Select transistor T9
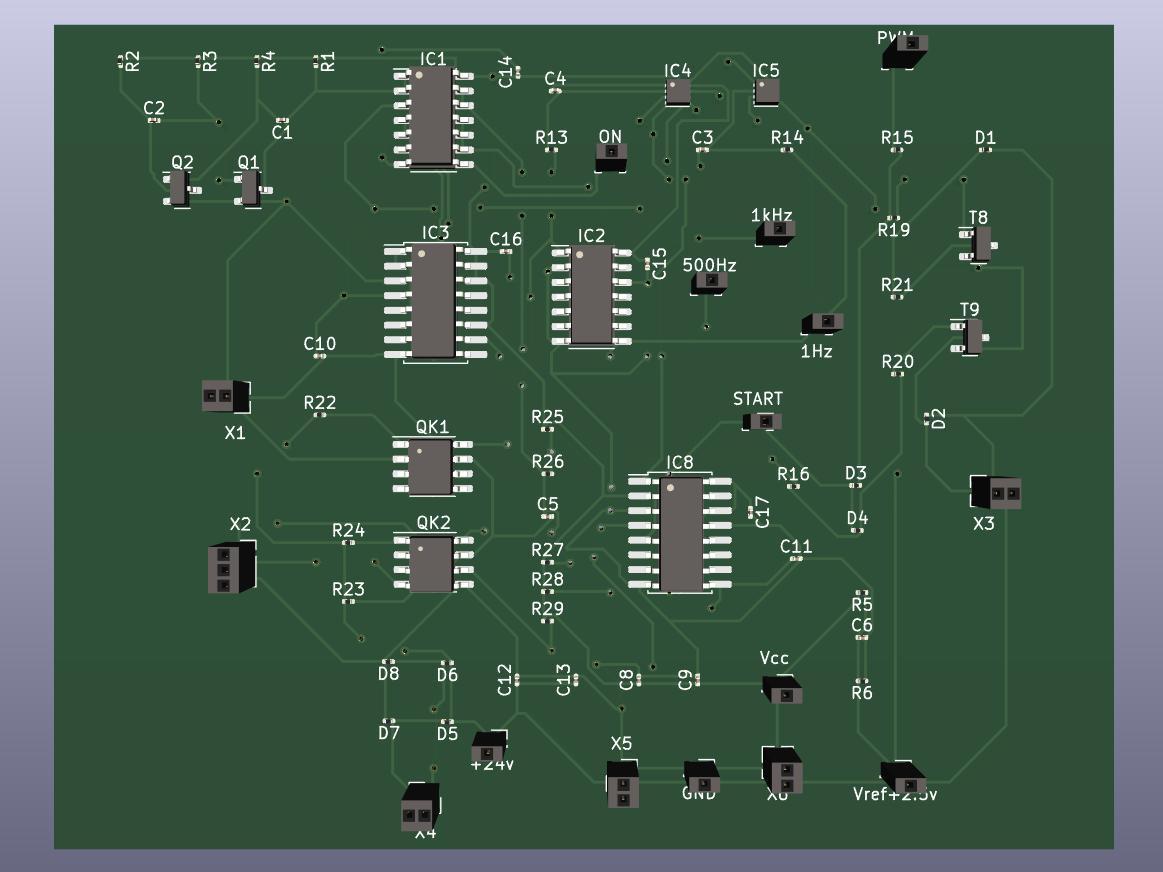The height and width of the screenshot is (872, 1163). click(971, 336)
